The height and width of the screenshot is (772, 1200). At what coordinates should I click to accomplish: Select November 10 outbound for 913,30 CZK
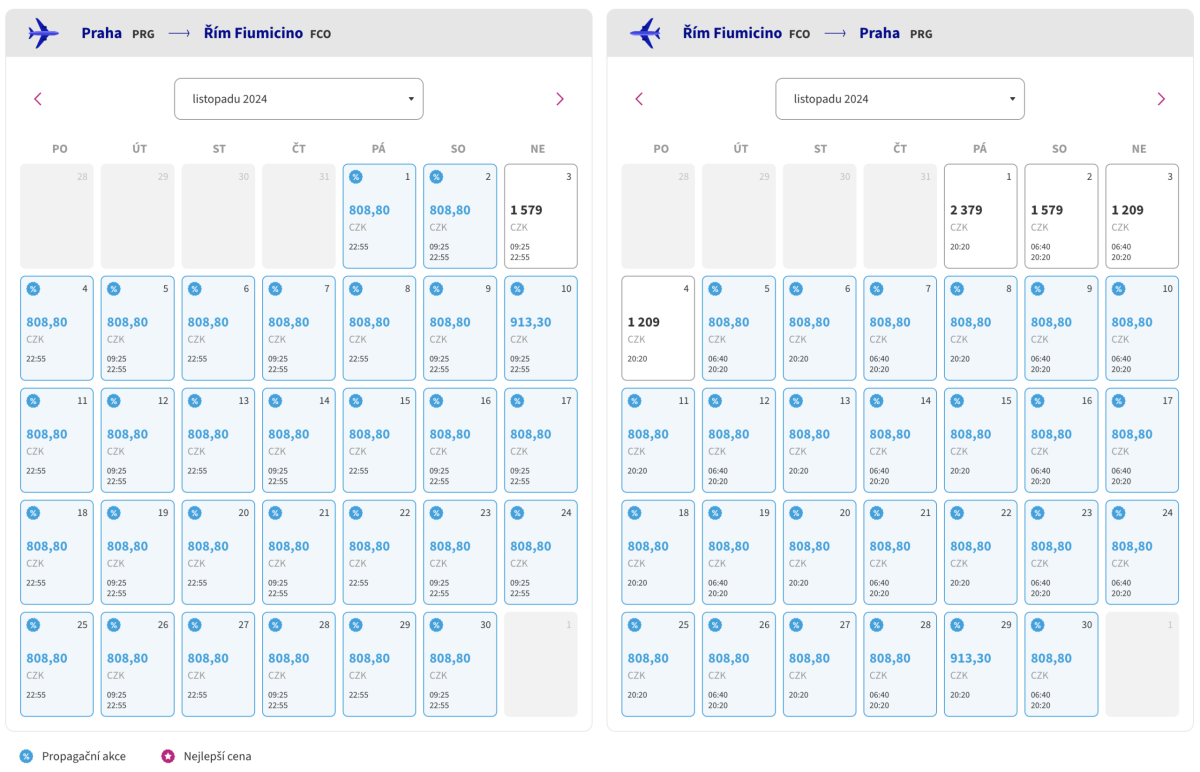click(x=540, y=328)
